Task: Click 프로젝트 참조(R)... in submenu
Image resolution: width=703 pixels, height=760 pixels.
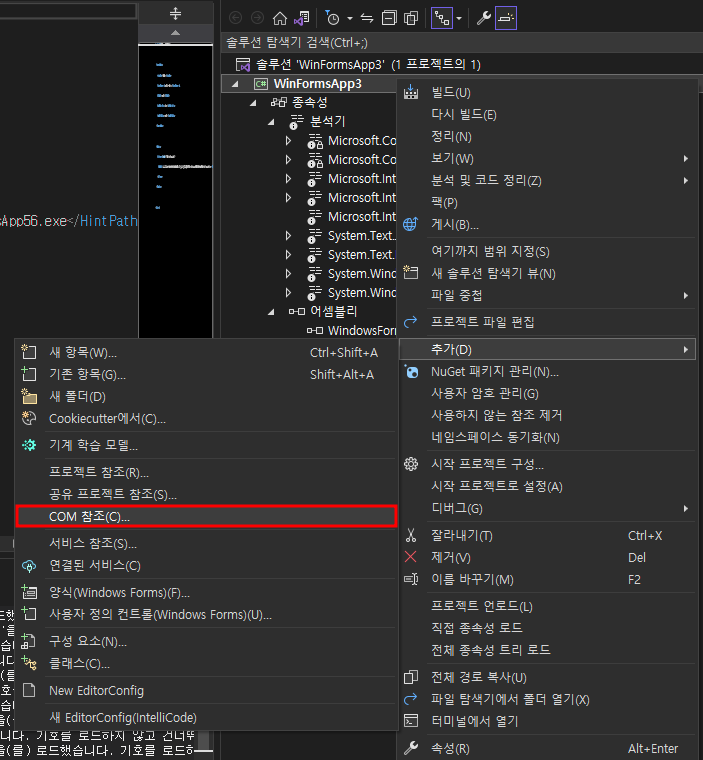Action: tap(206, 472)
